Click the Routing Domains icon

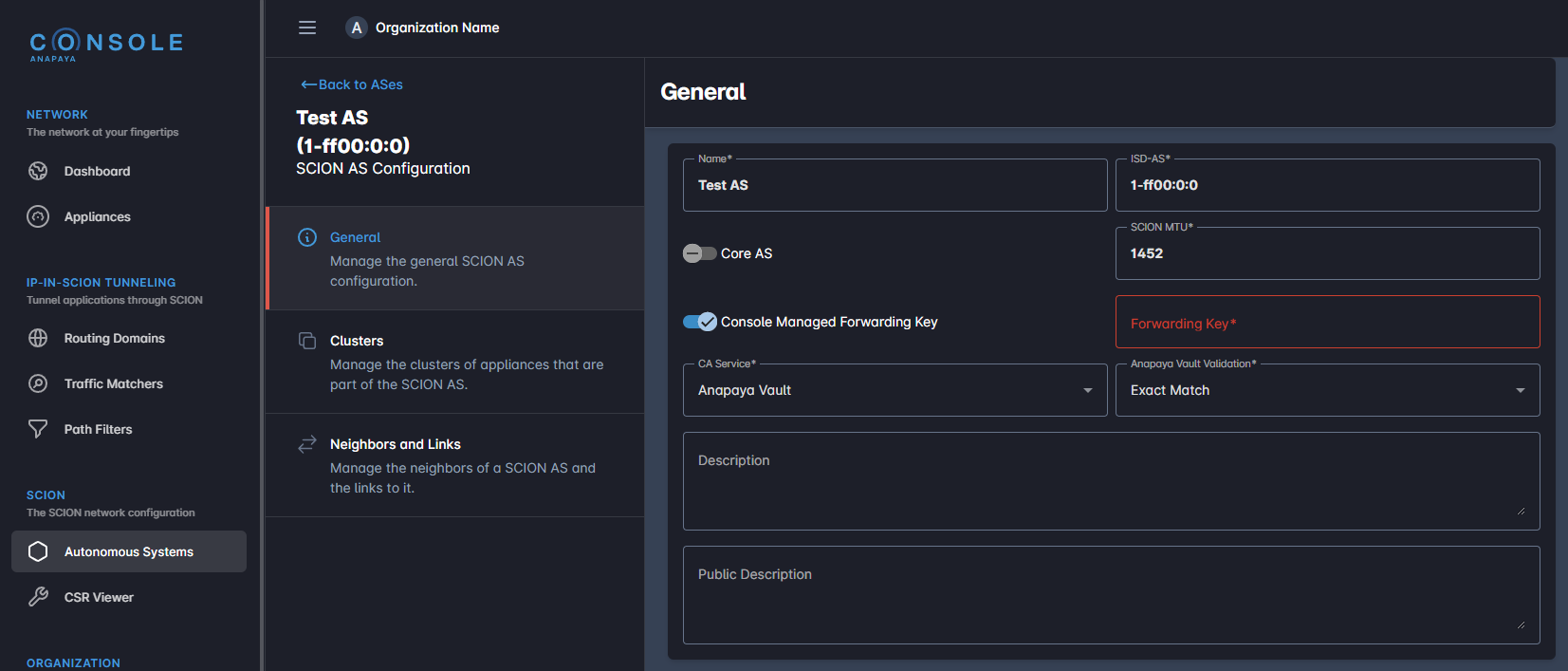click(x=38, y=338)
